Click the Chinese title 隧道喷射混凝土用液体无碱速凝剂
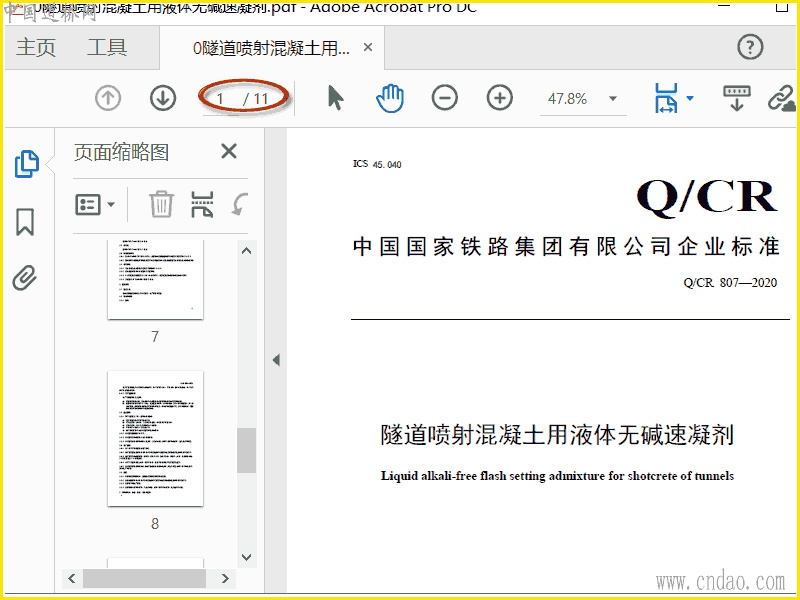Viewport: 800px width, 600px height. [557, 435]
